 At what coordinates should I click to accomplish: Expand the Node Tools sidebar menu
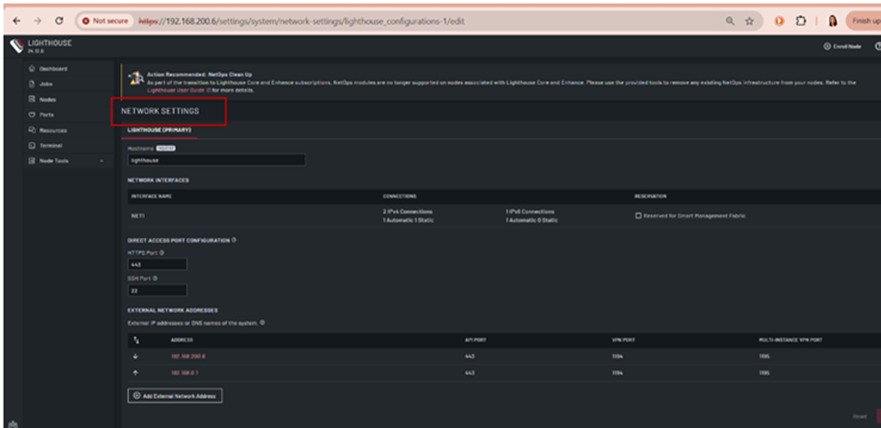[x=66, y=161]
